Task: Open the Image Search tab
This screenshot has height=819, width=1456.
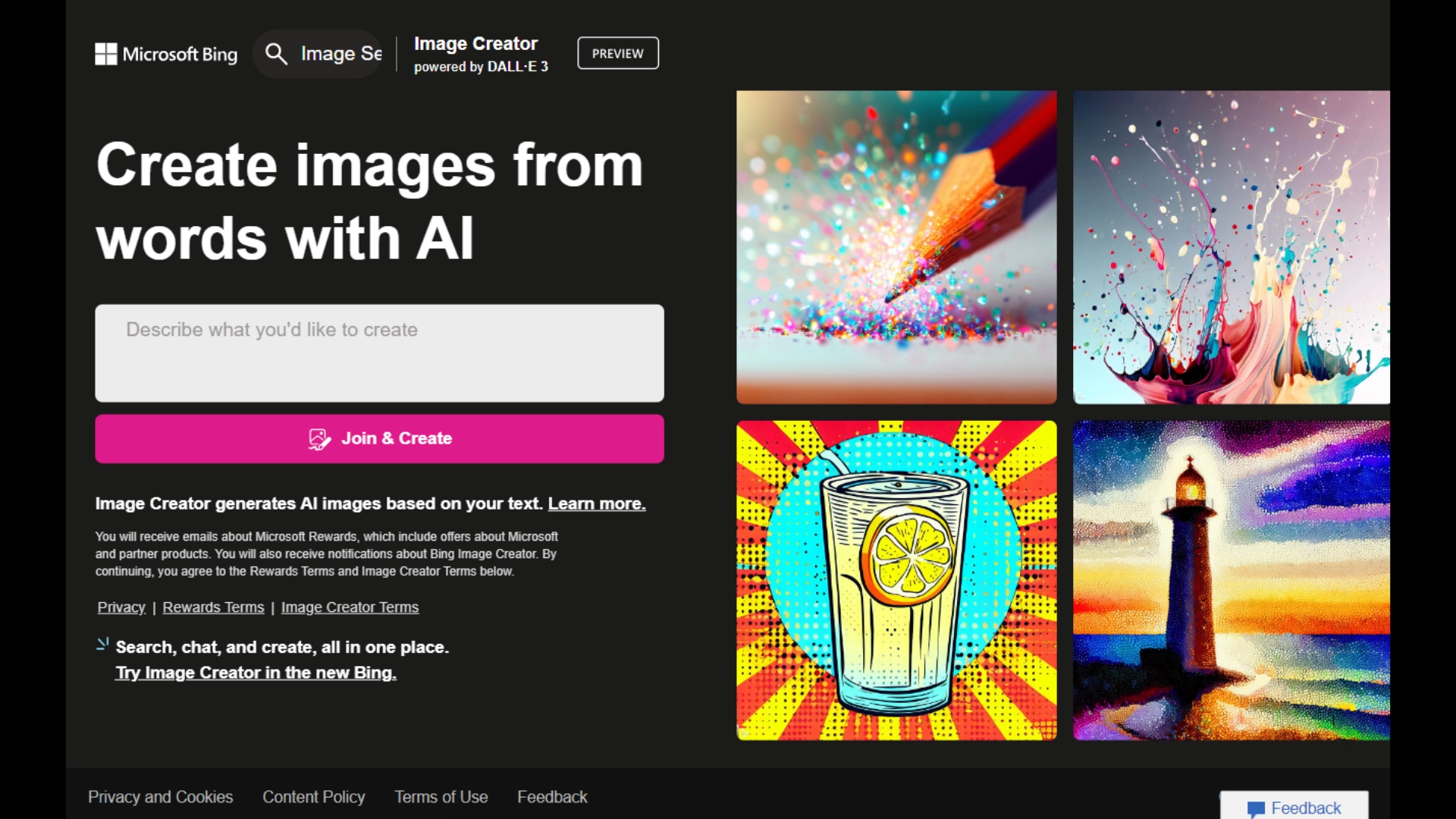Action: pos(340,54)
